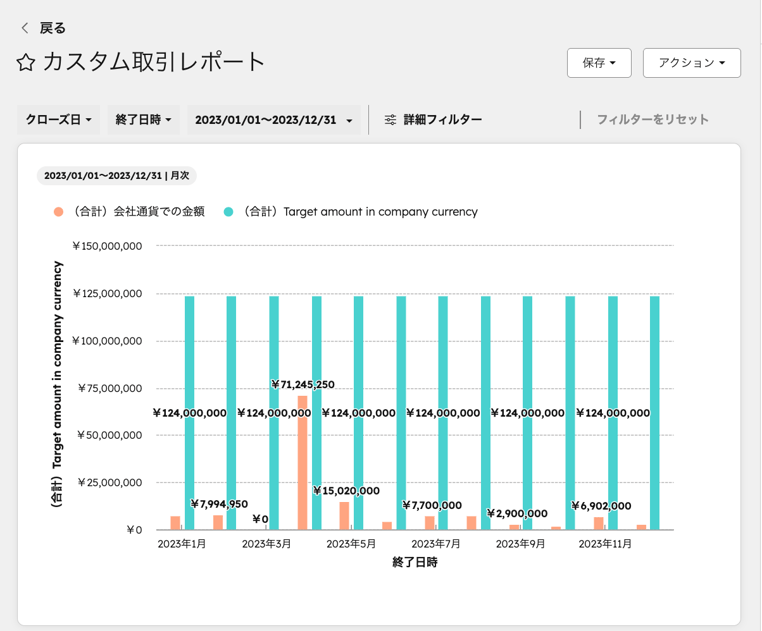Open the 保存 dropdown button
Viewport: 762px width, 631px height.
(599, 63)
